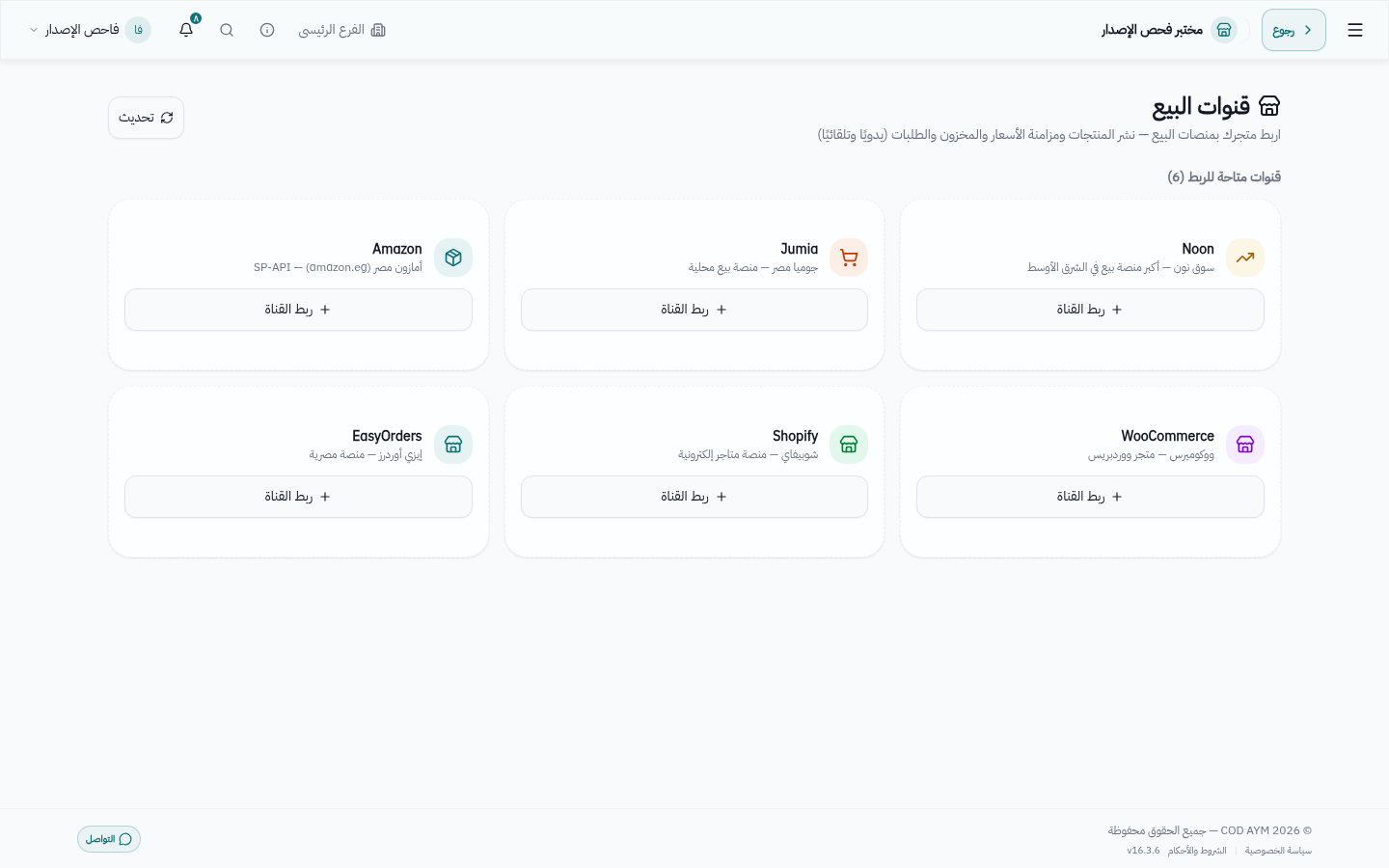Open the التواصل chat button
This screenshot has width=1389, height=868.
point(109,839)
